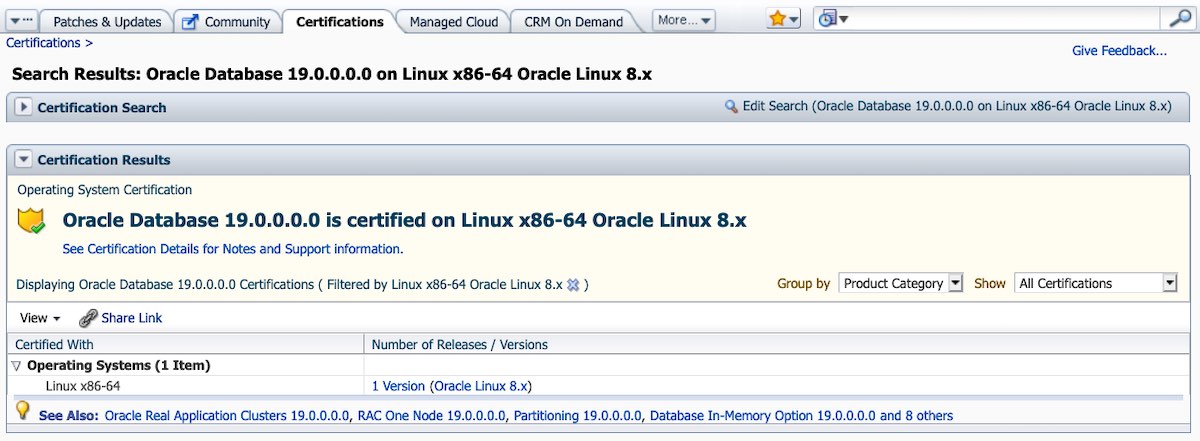Click the Community tab icon
1200x441 pixels.
click(190, 21)
